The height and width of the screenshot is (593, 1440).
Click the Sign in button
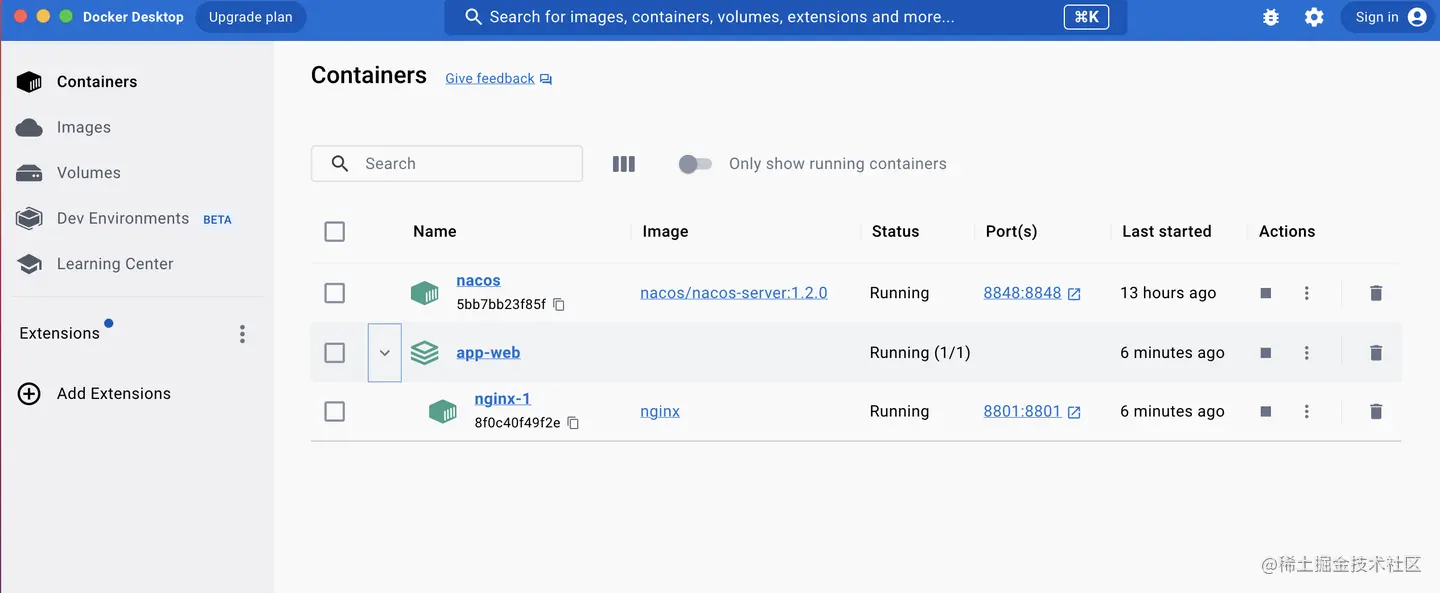[x=1389, y=17]
